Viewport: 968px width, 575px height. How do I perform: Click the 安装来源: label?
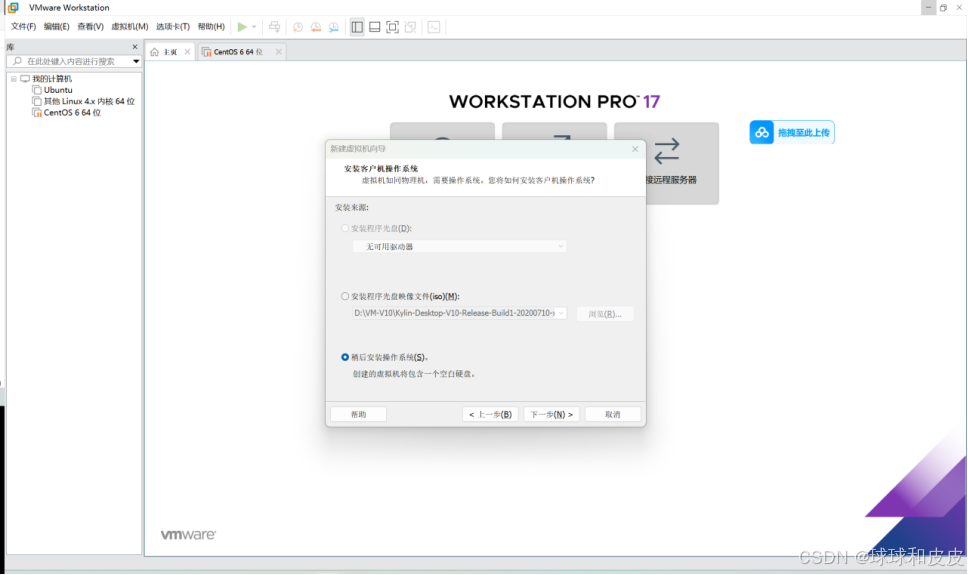[x=352, y=208]
